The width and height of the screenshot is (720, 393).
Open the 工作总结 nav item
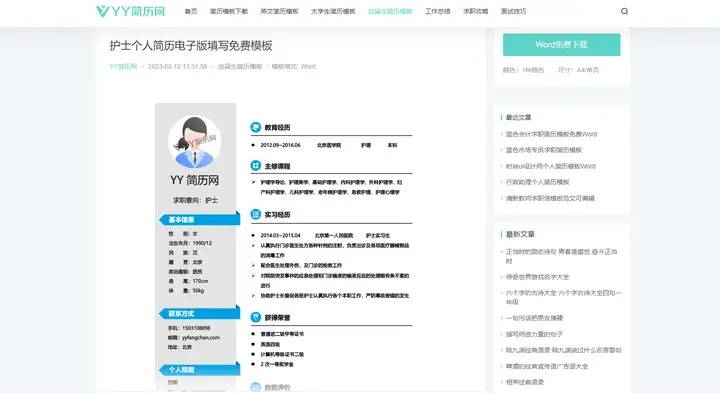pos(438,11)
